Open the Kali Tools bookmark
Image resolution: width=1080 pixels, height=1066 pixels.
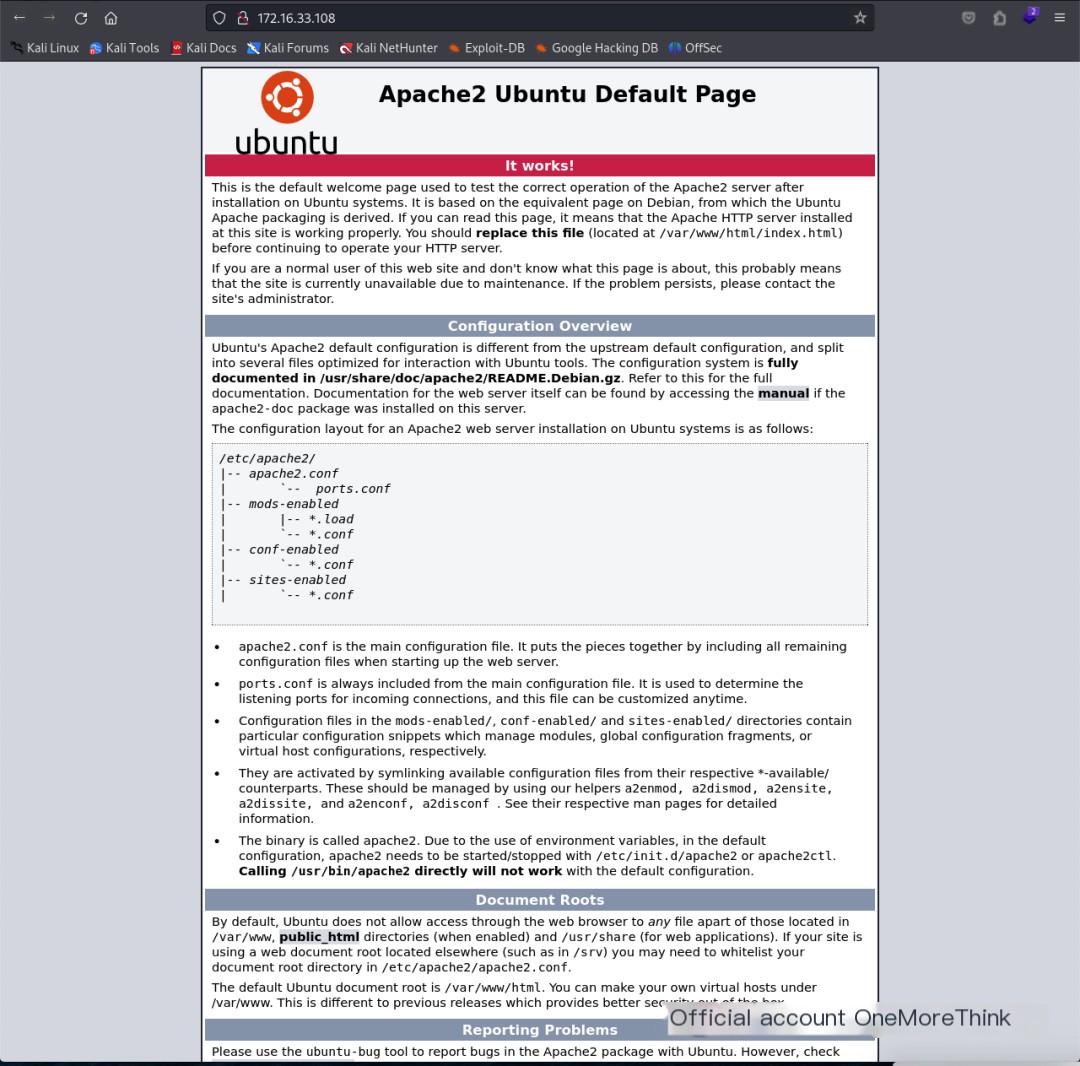125,48
